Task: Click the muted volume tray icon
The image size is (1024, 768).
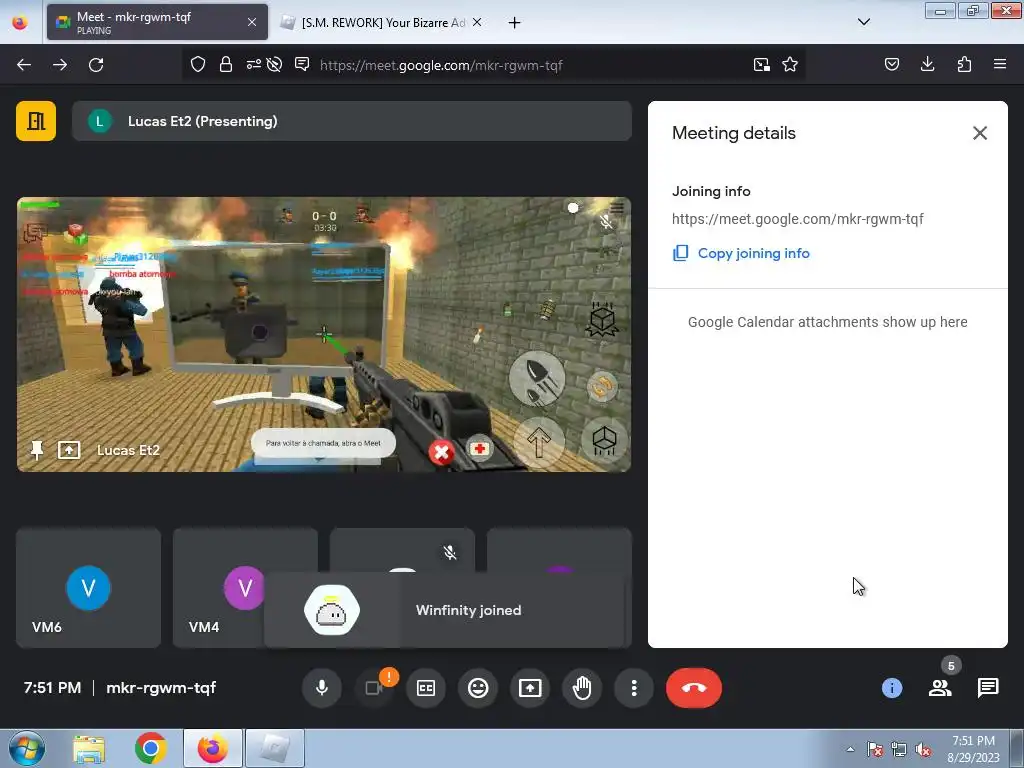Action: (x=923, y=749)
